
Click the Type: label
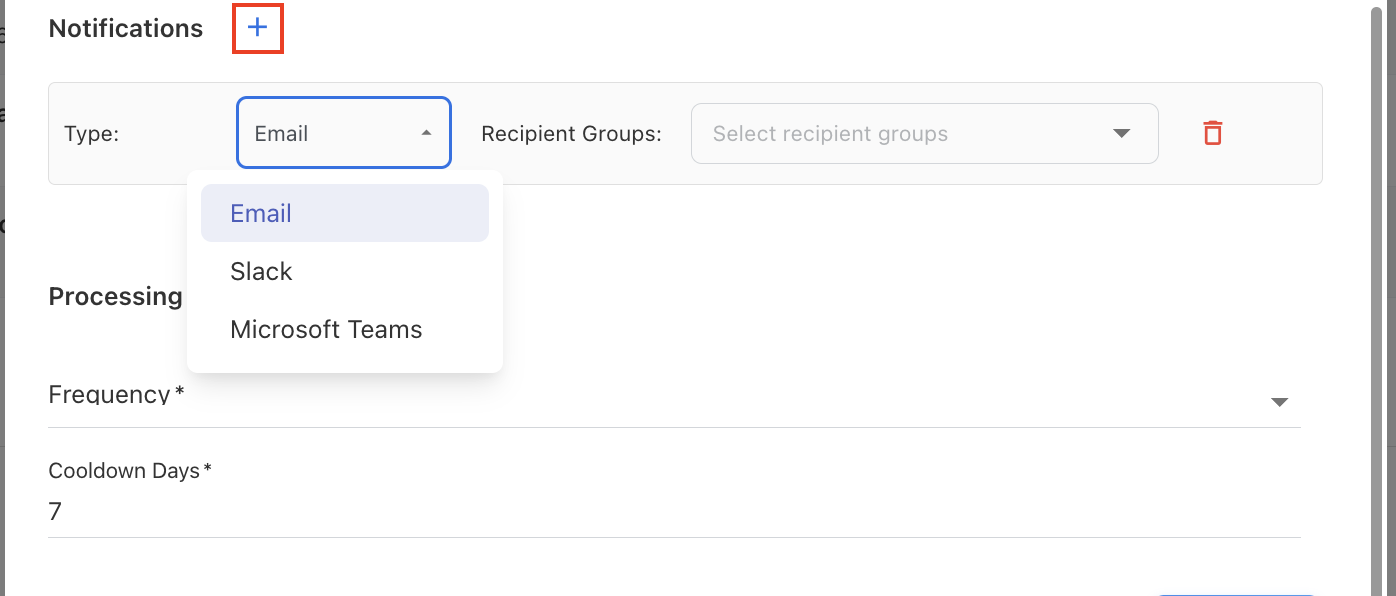pyautogui.click(x=92, y=134)
